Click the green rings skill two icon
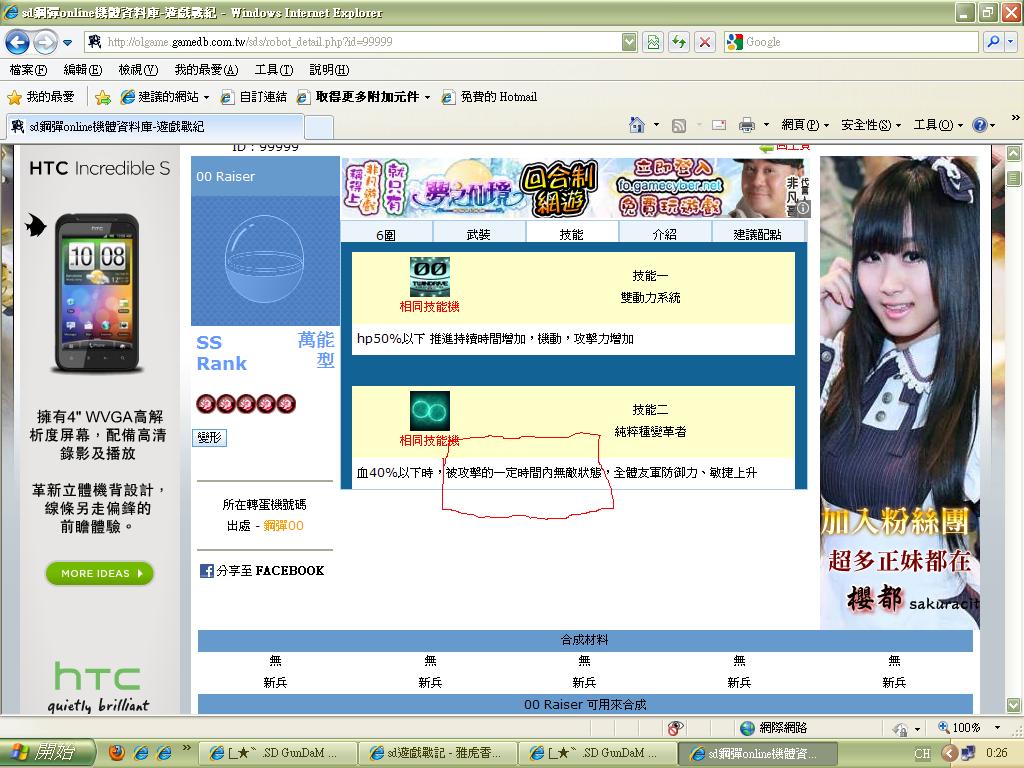Screen dimensions: 1024x768 [x=430, y=411]
